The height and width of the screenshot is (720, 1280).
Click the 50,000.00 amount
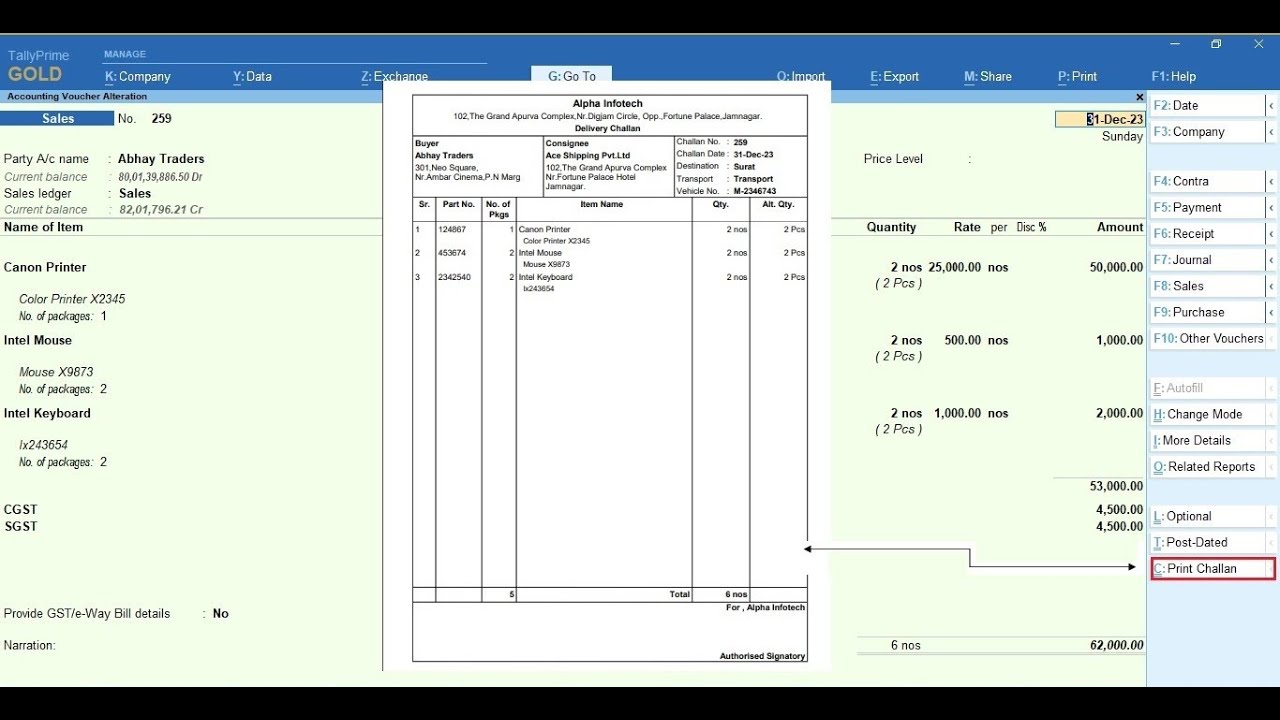(x=1116, y=267)
